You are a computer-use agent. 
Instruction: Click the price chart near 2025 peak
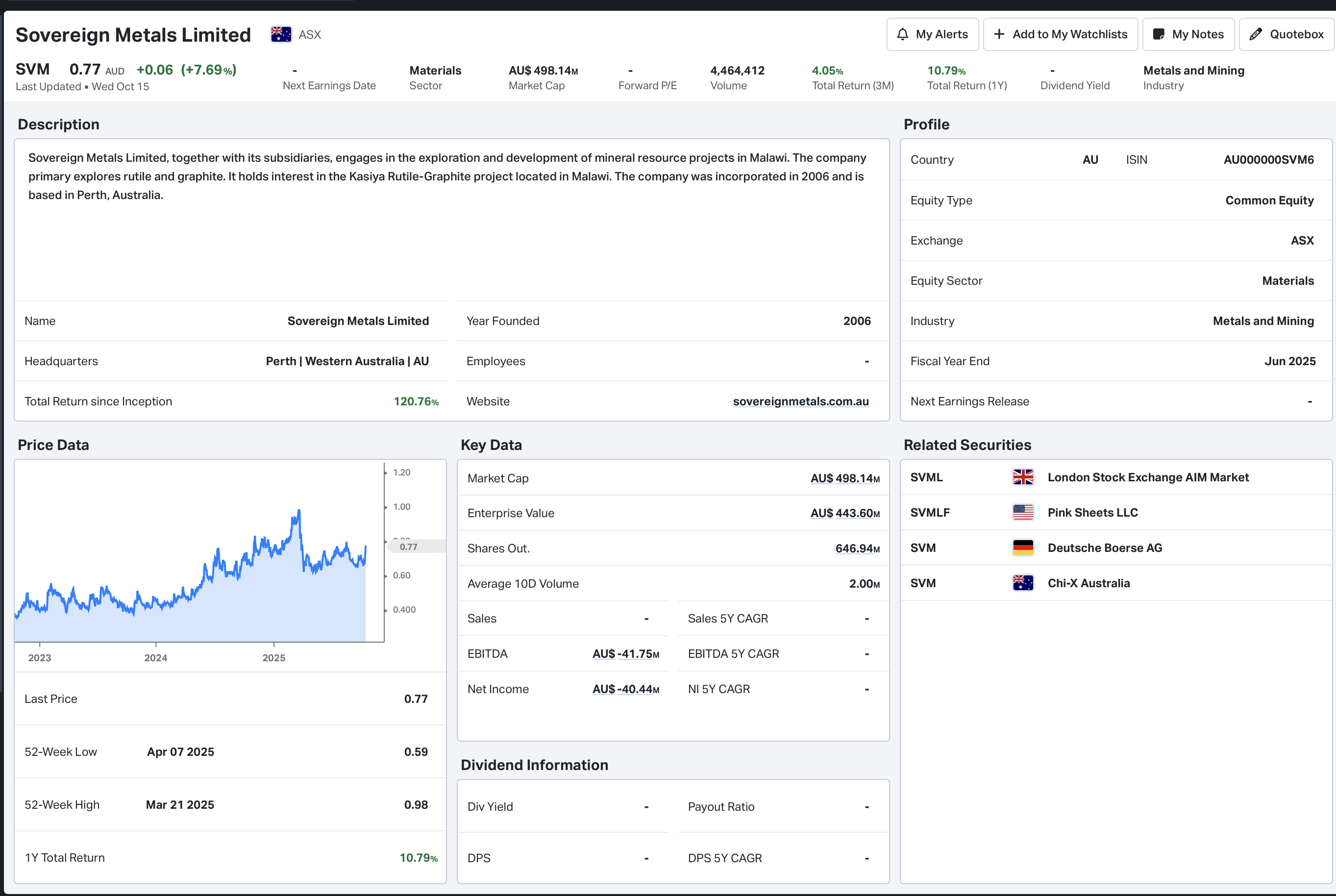pos(298,514)
